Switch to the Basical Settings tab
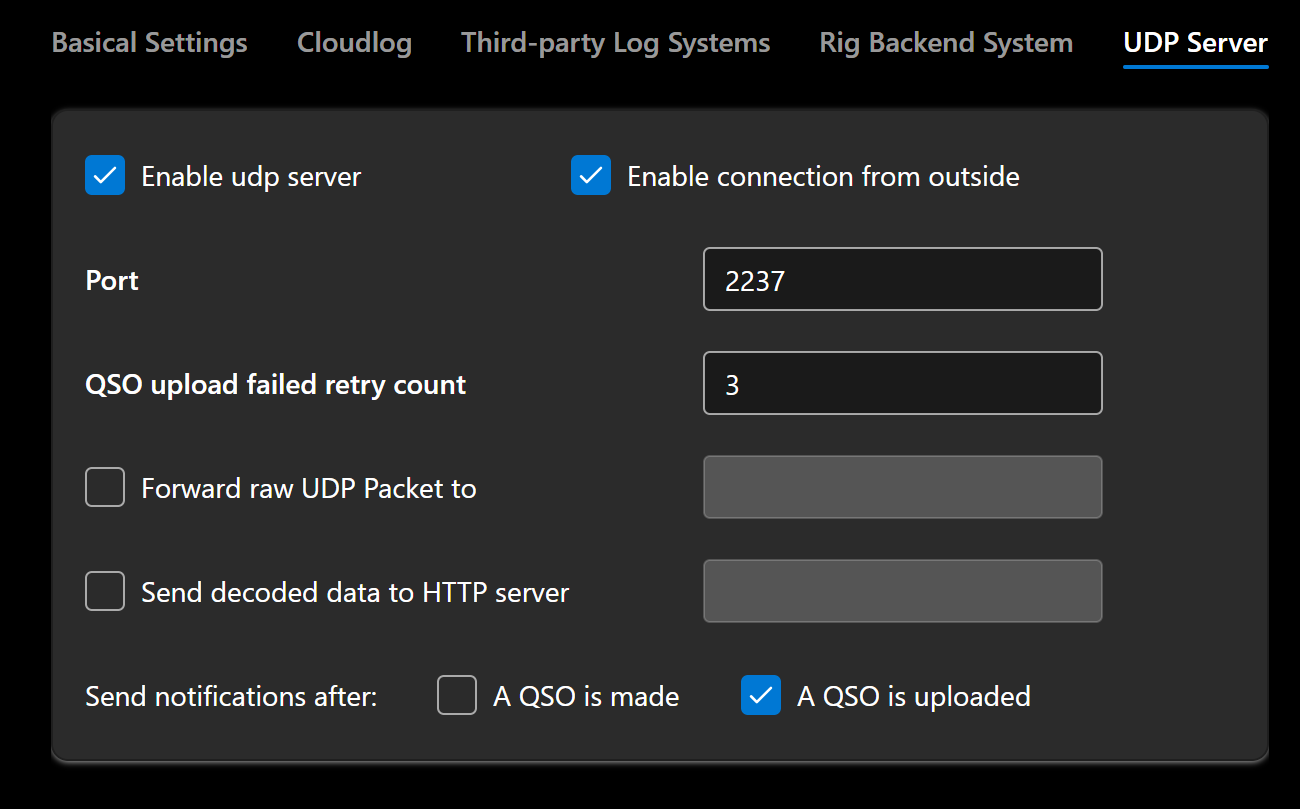Image resolution: width=1300 pixels, height=809 pixels. tap(149, 43)
